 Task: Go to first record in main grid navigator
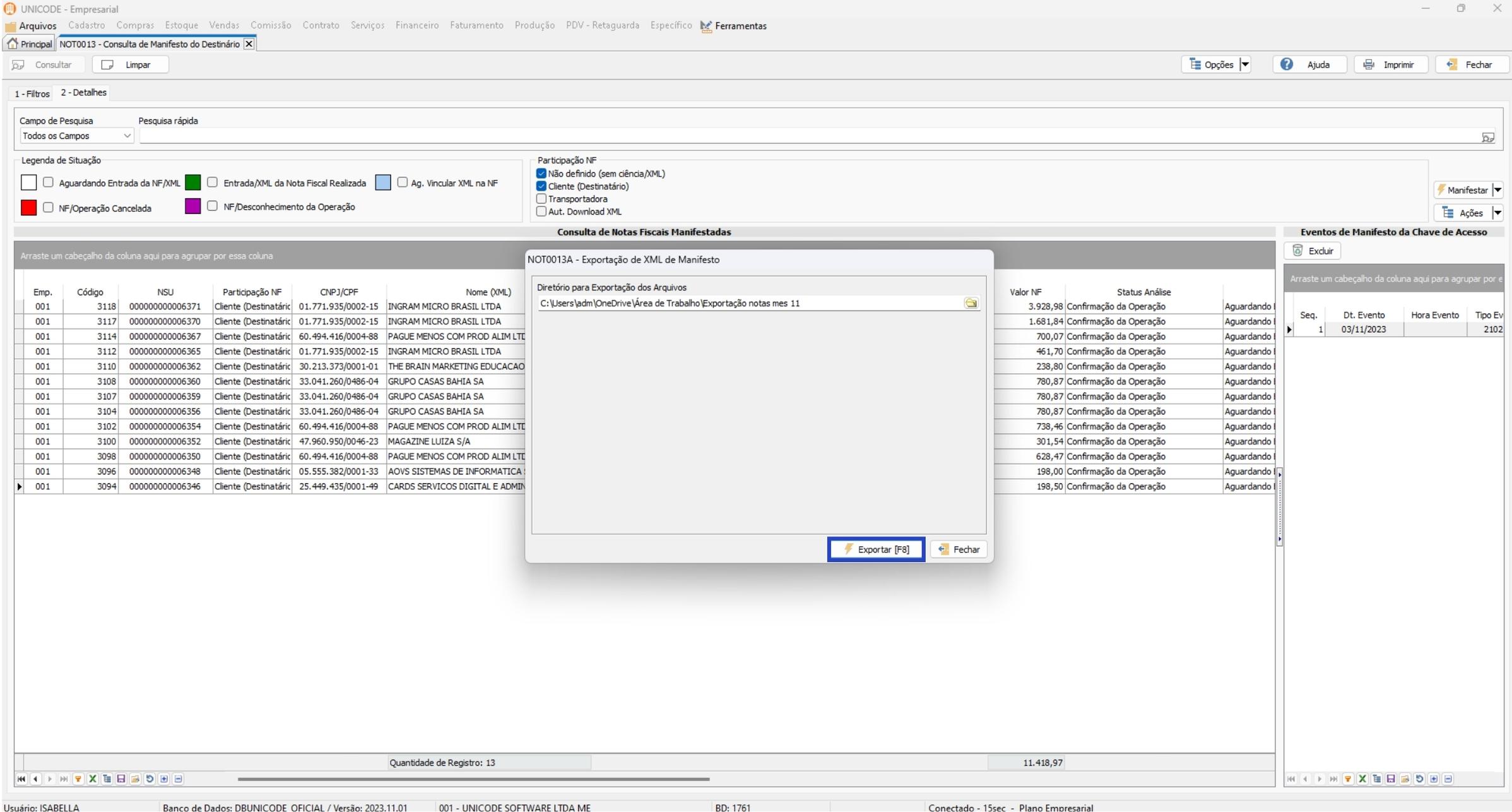point(21,779)
